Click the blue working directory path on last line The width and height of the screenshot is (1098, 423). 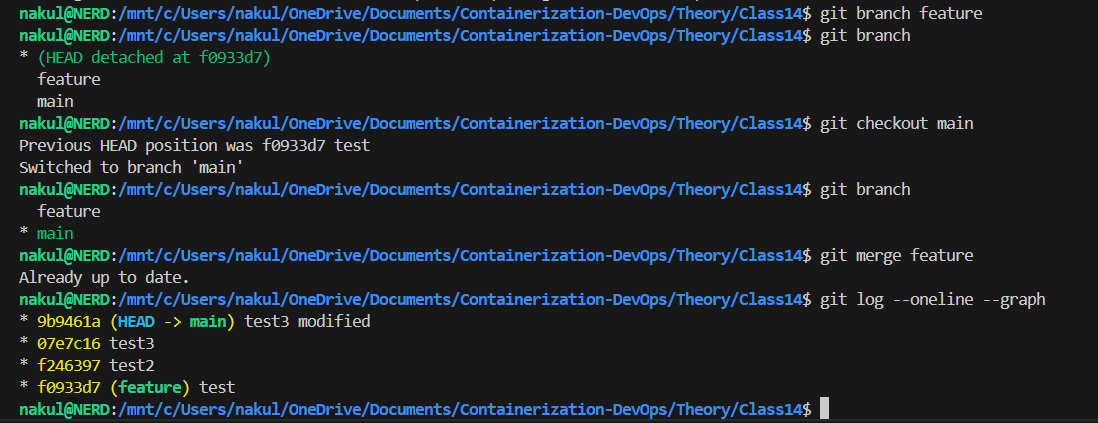pos(460,409)
